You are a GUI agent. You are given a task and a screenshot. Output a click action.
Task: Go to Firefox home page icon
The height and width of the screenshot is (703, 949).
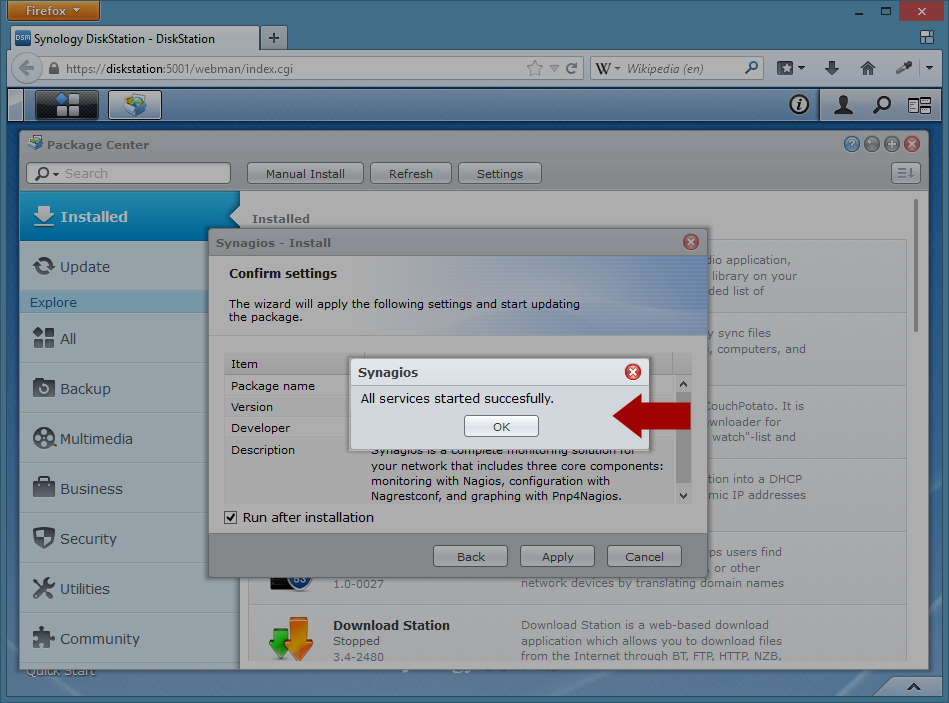pos(868,68)
